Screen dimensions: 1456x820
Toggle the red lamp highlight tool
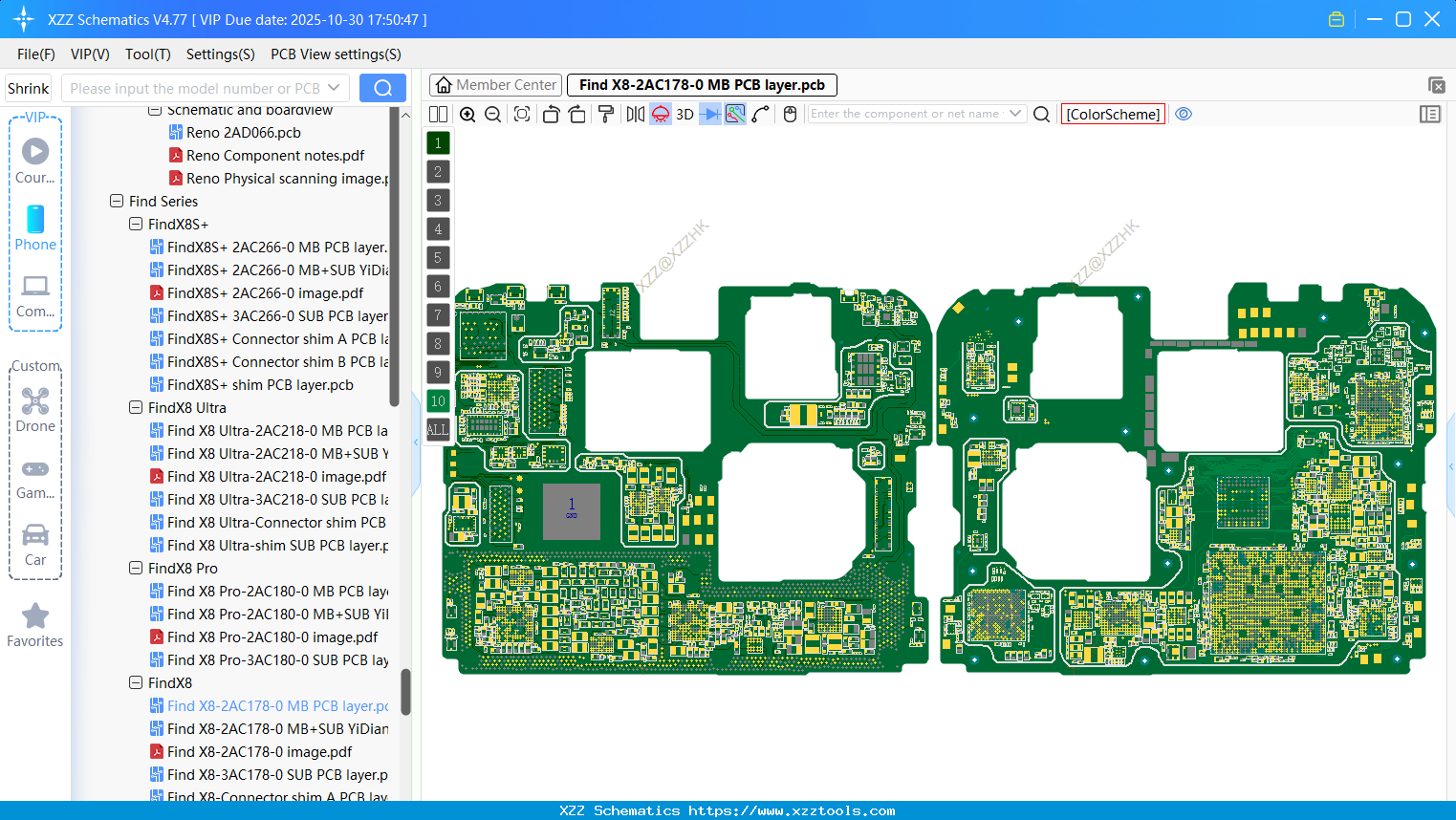point(660,114)
